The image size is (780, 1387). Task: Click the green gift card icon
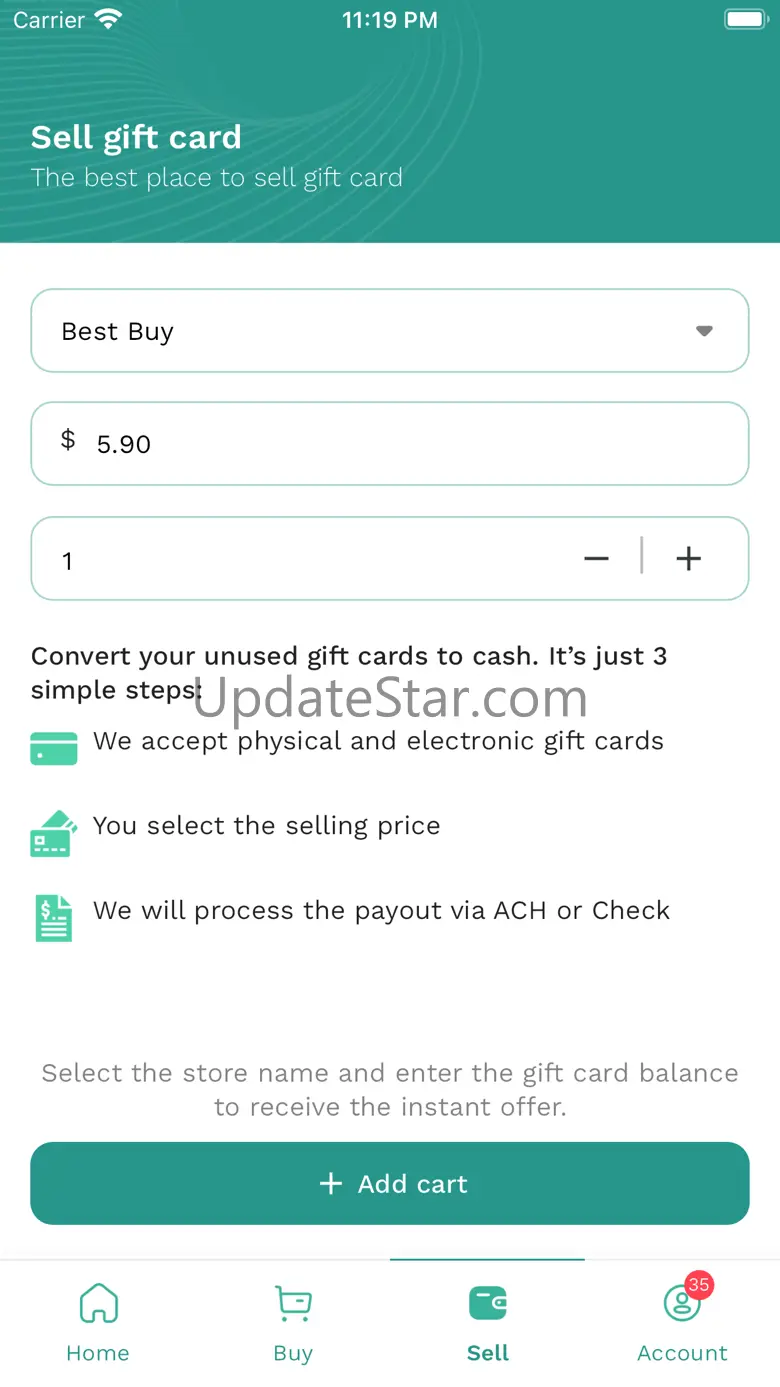(54, 748)
